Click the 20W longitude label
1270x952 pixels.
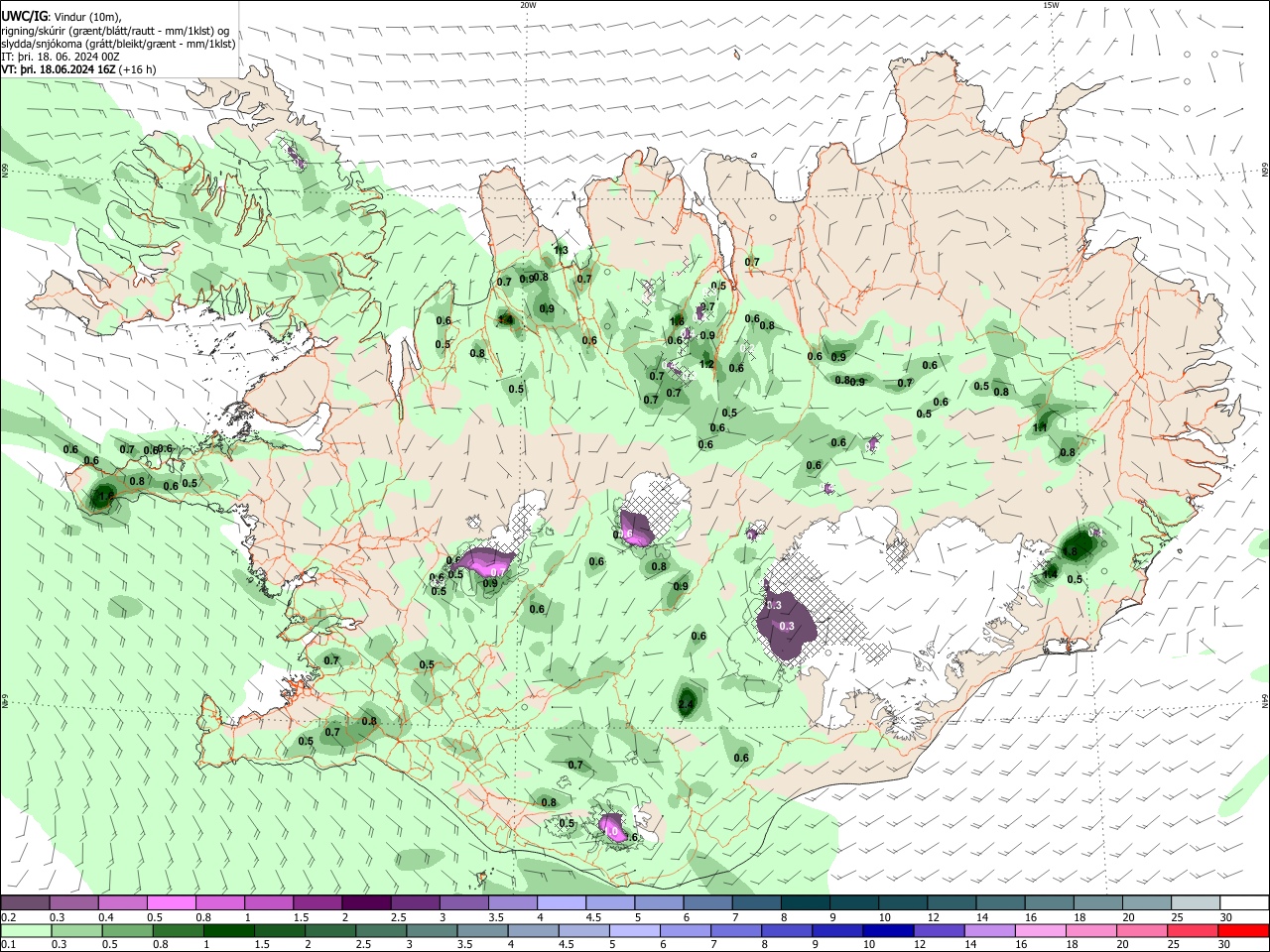pos(528,5)
